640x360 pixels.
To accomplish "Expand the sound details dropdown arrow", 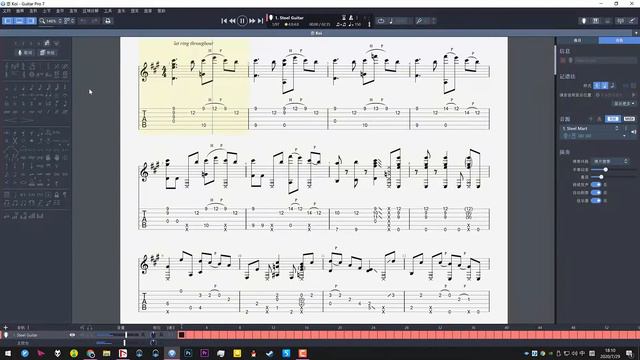I will [x=624, y=136].
